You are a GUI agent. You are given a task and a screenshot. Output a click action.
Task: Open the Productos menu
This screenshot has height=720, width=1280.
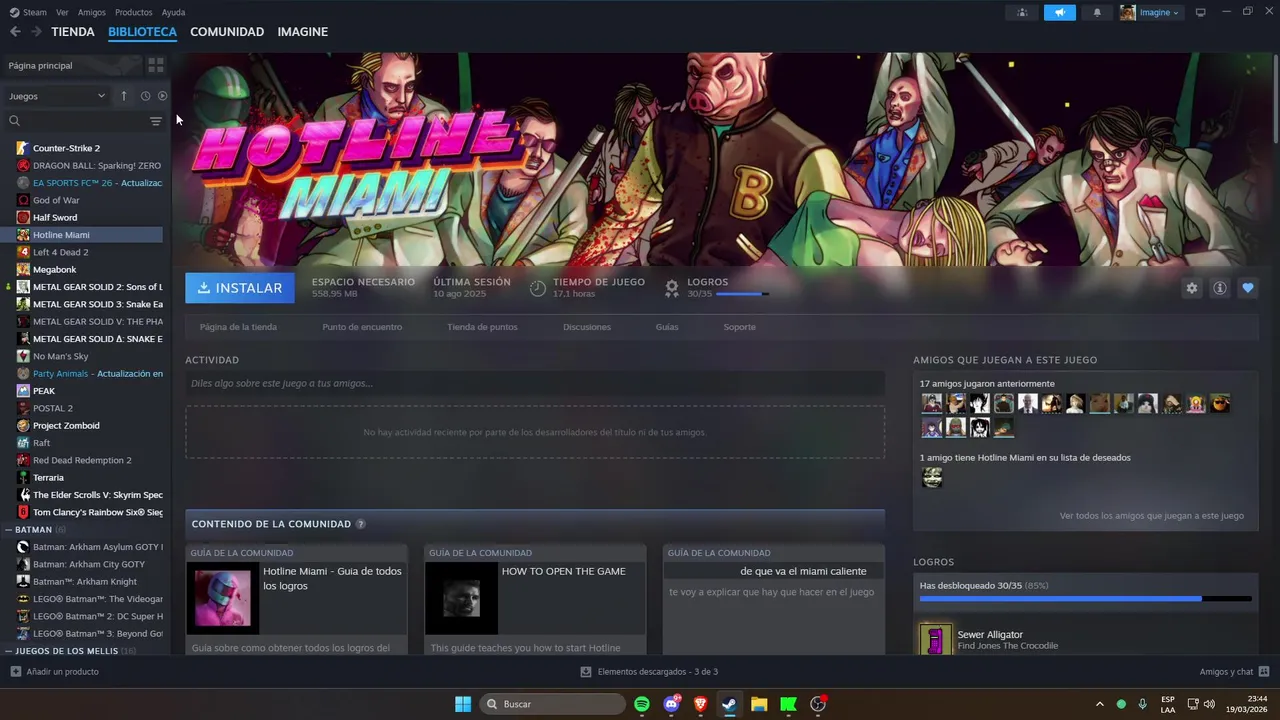[x=134, y=12]
